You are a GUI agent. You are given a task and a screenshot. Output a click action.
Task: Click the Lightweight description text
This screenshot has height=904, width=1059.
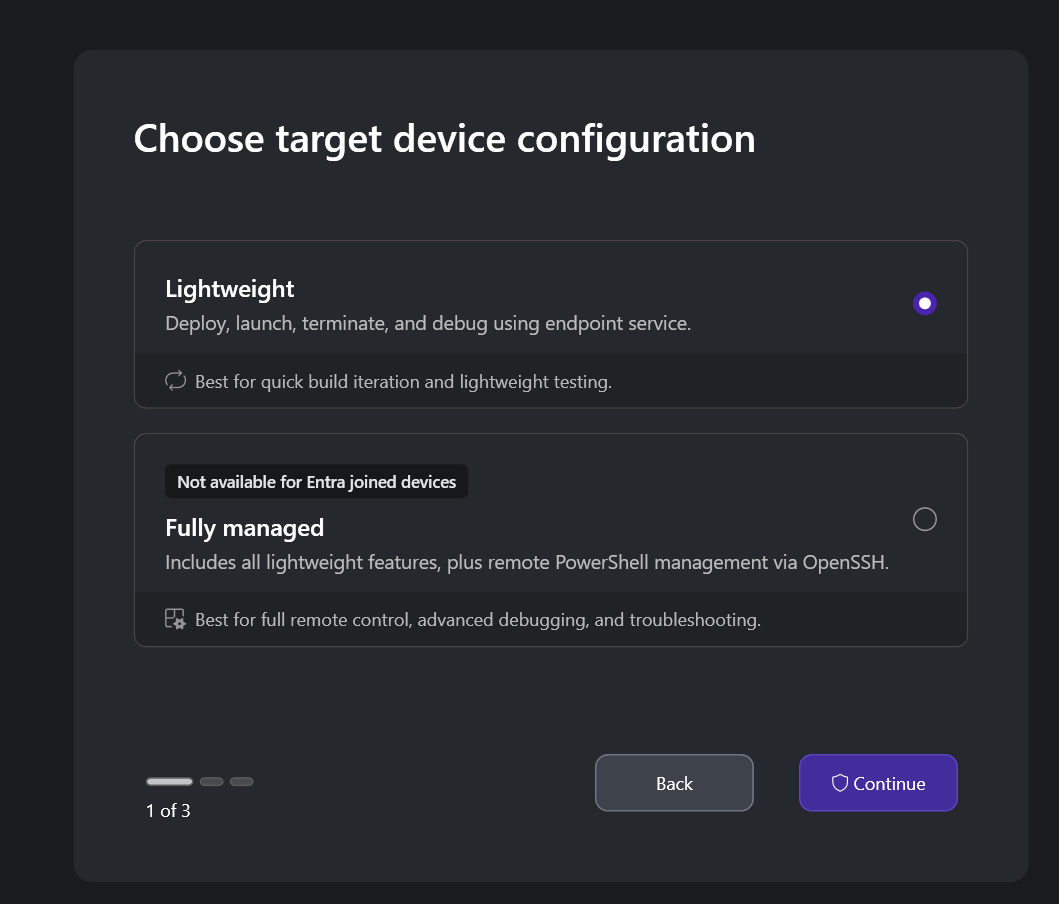coord(428,323)
